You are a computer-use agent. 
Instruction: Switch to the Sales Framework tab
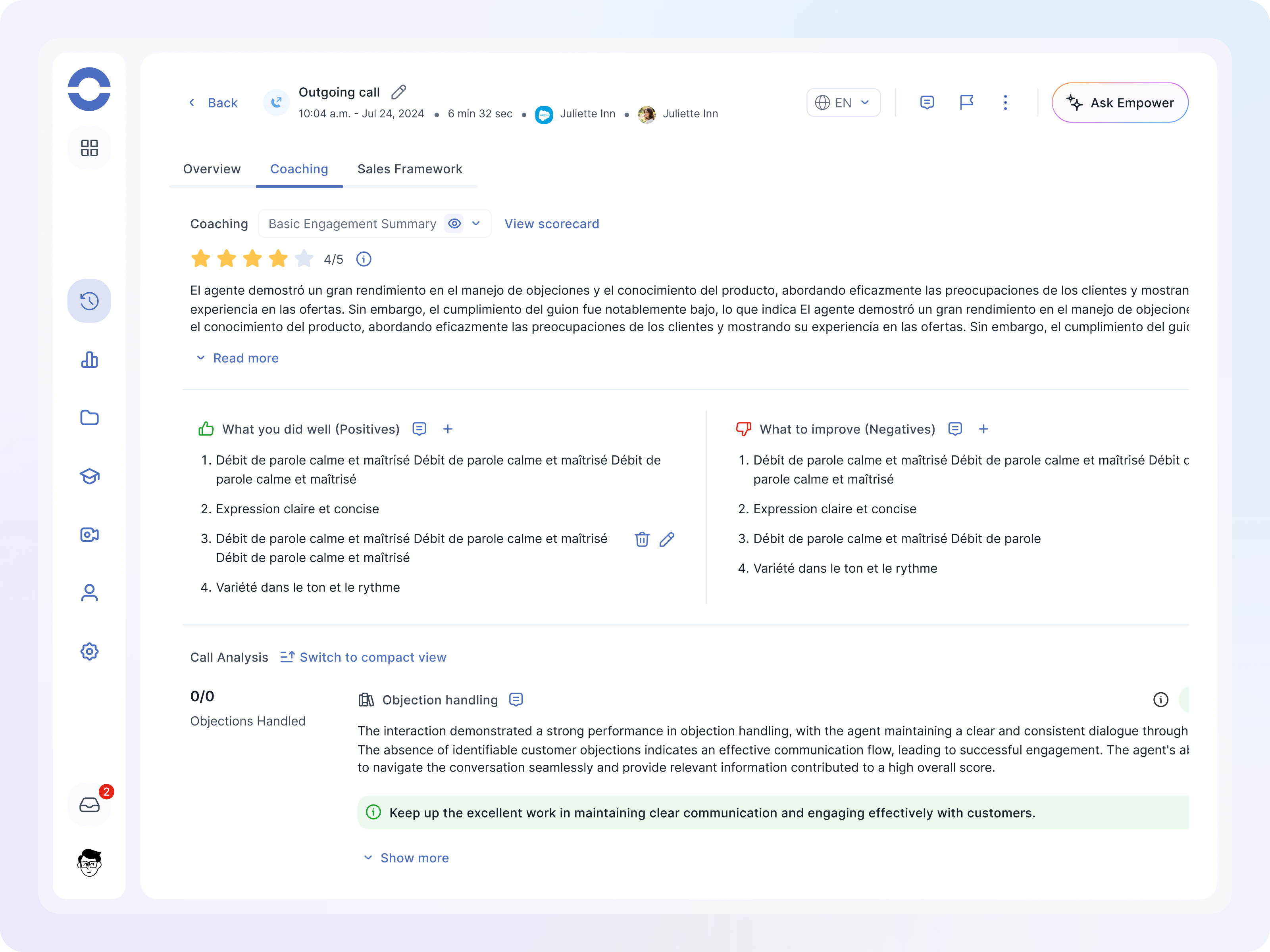click(x=409, y=169)
